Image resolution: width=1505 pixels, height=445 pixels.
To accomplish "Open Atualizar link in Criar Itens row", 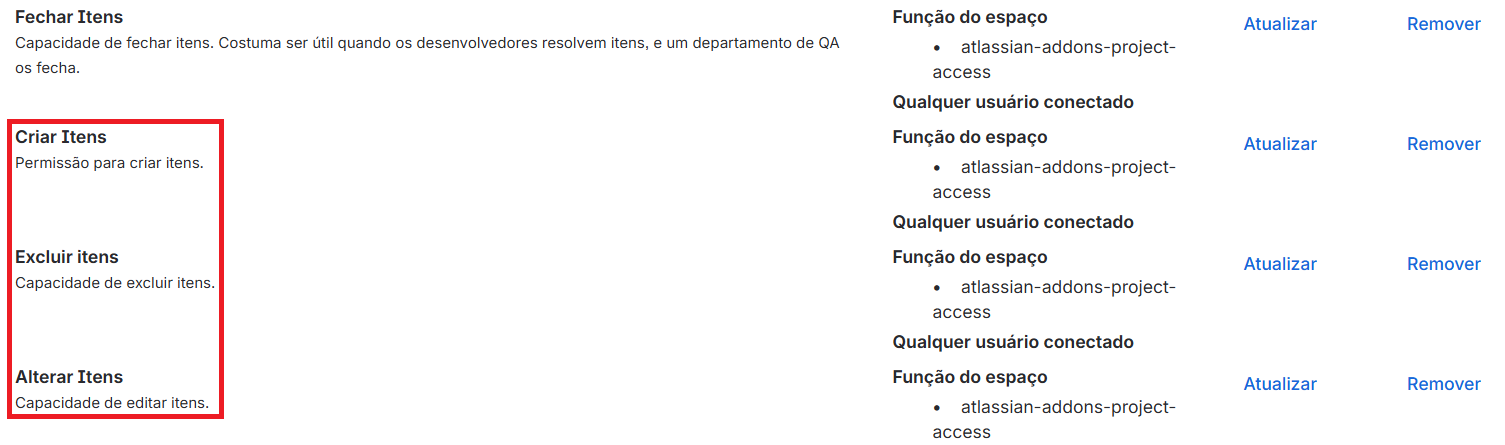I will click(1279, 144).
